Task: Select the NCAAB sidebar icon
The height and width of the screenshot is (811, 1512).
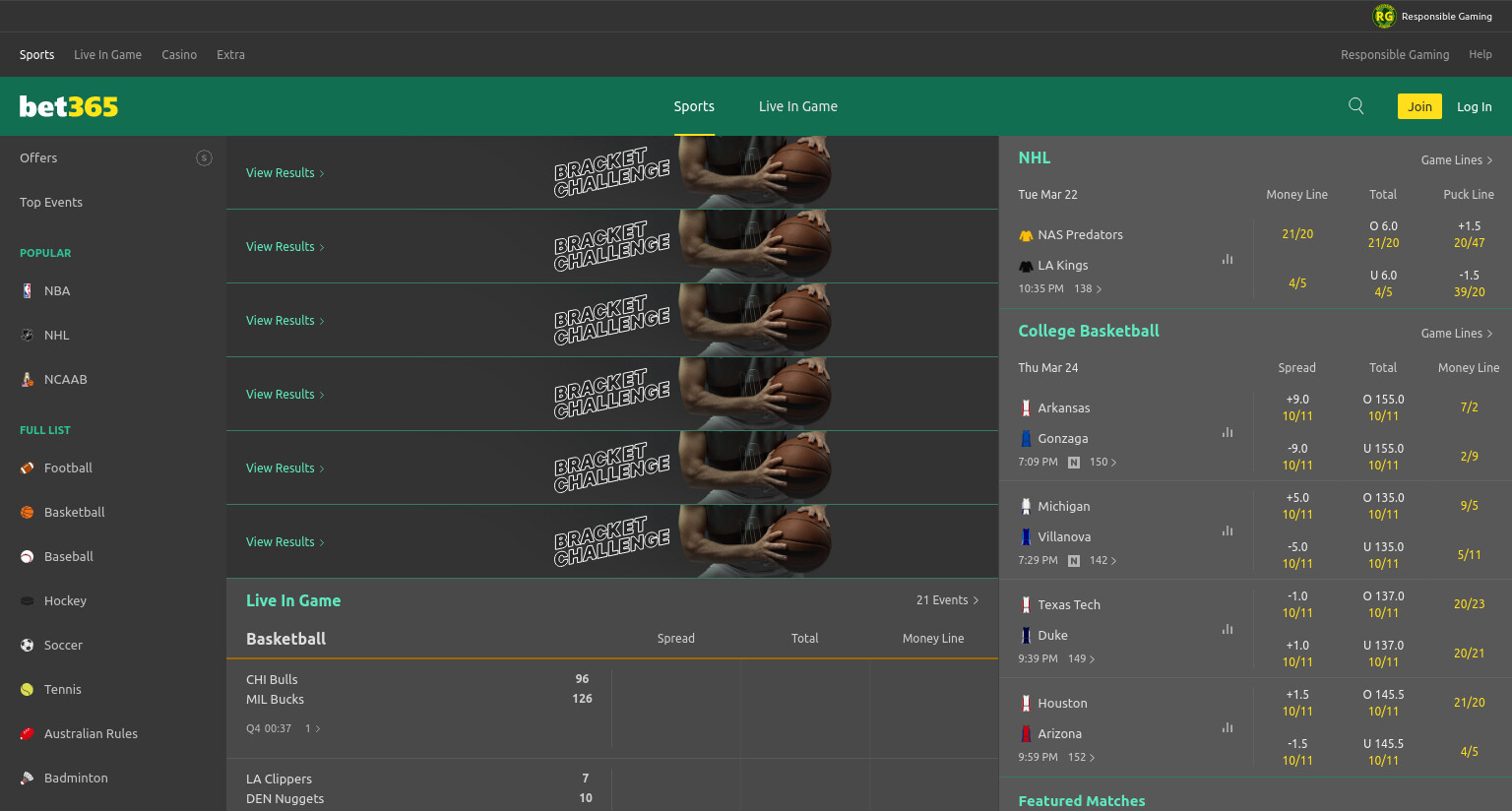Action: [x=28, y=379]
